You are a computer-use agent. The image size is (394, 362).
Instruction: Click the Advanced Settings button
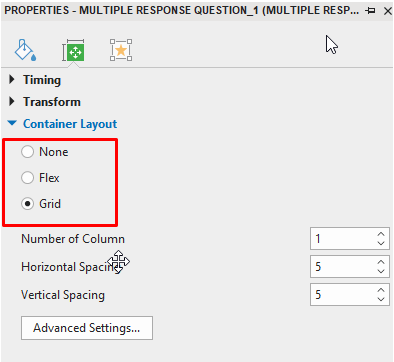87,328
